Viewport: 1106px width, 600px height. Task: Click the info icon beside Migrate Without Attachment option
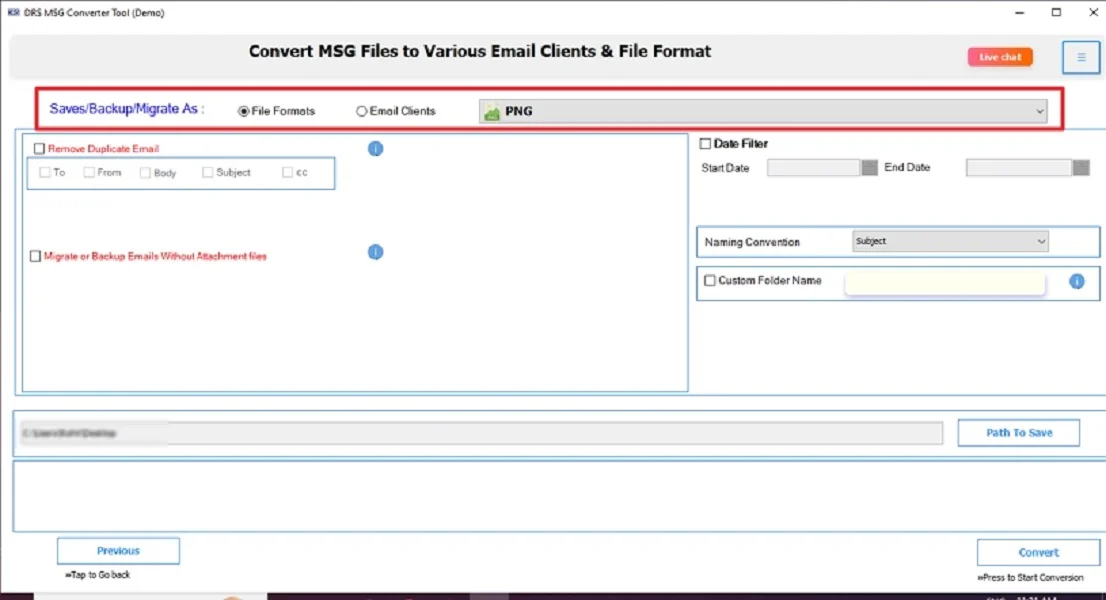(x=375, y=252)
